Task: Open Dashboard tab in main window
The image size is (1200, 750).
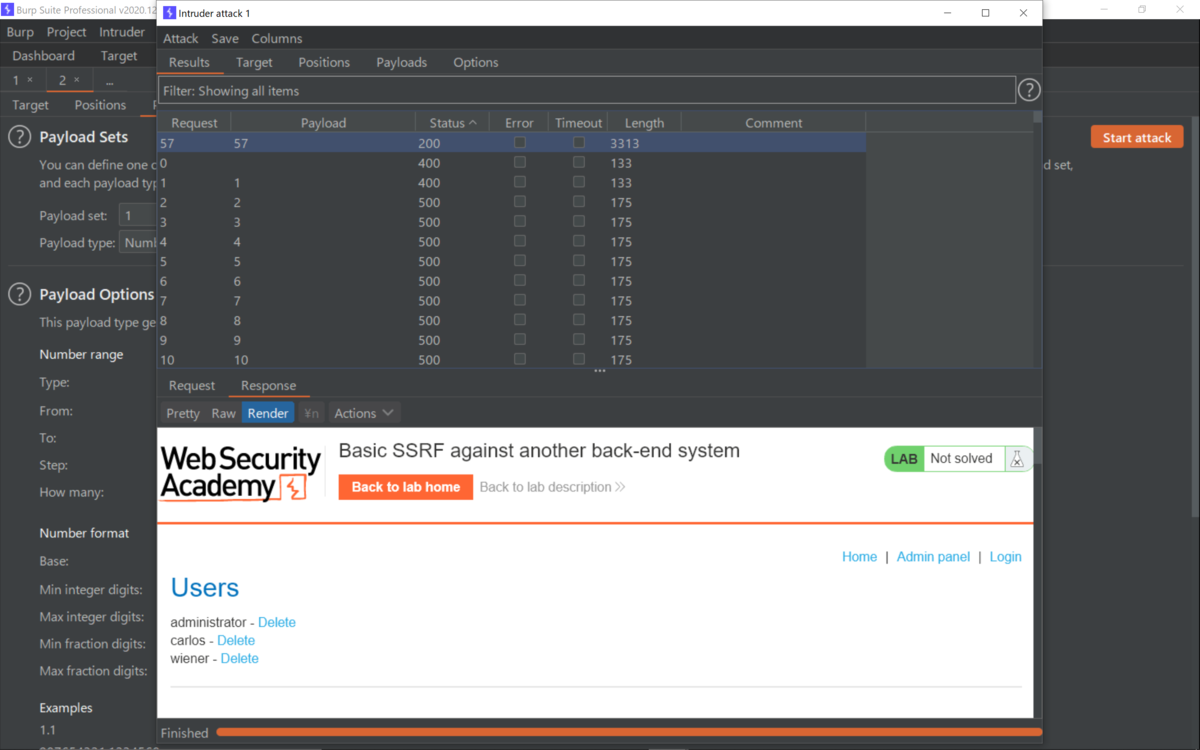Action: pyautogui.click(x=43, y=56)
